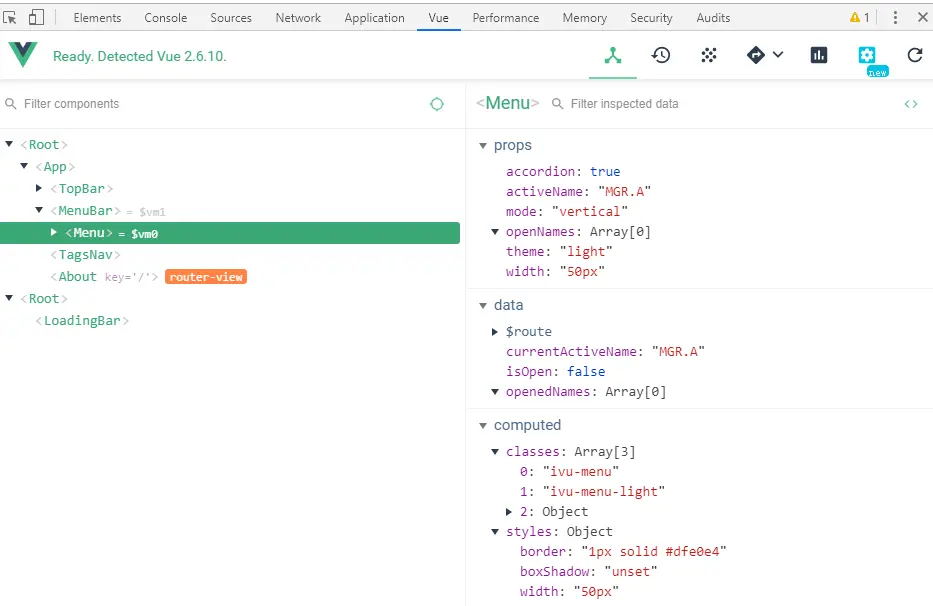Select the TagsNav component

pos(85,255)
